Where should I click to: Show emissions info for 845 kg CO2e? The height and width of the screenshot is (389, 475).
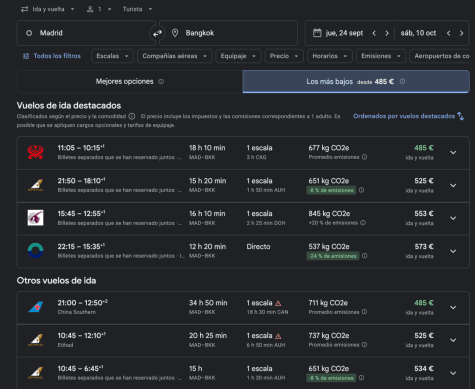tap(363, 223)
